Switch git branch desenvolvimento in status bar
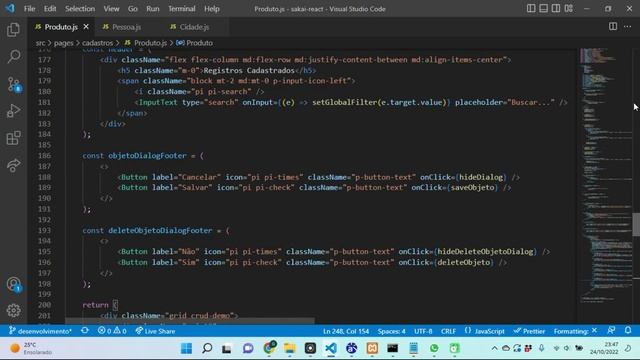 pos(40,331)
